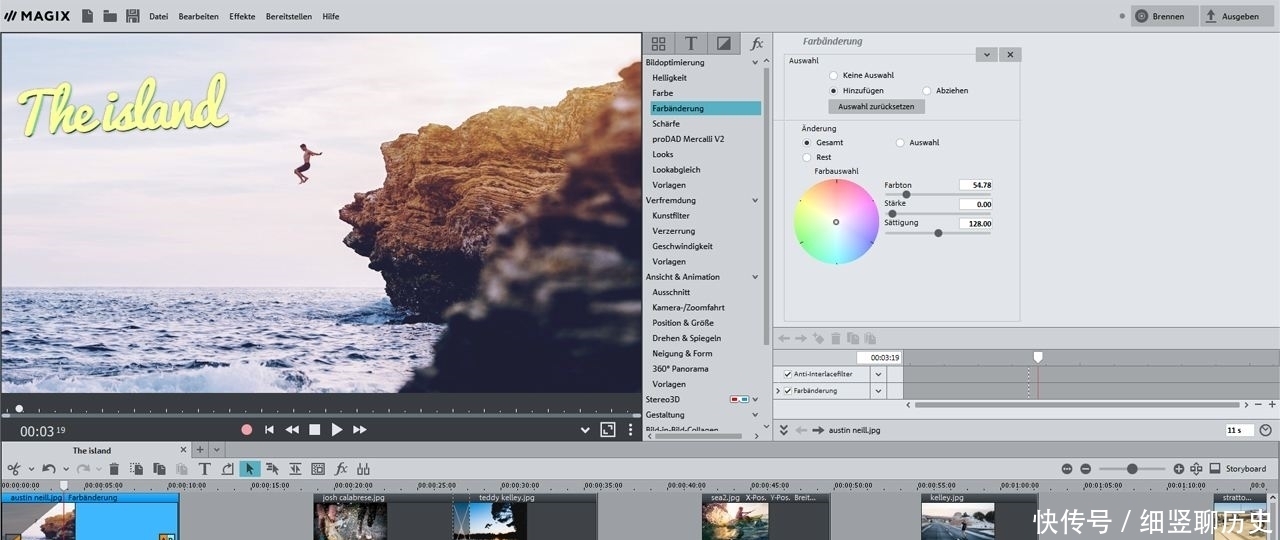The width and height of the screenshot is (1280, 540).
Task: Collapse the Verfremdung section chevron
Action: click(x=755, y=201)
